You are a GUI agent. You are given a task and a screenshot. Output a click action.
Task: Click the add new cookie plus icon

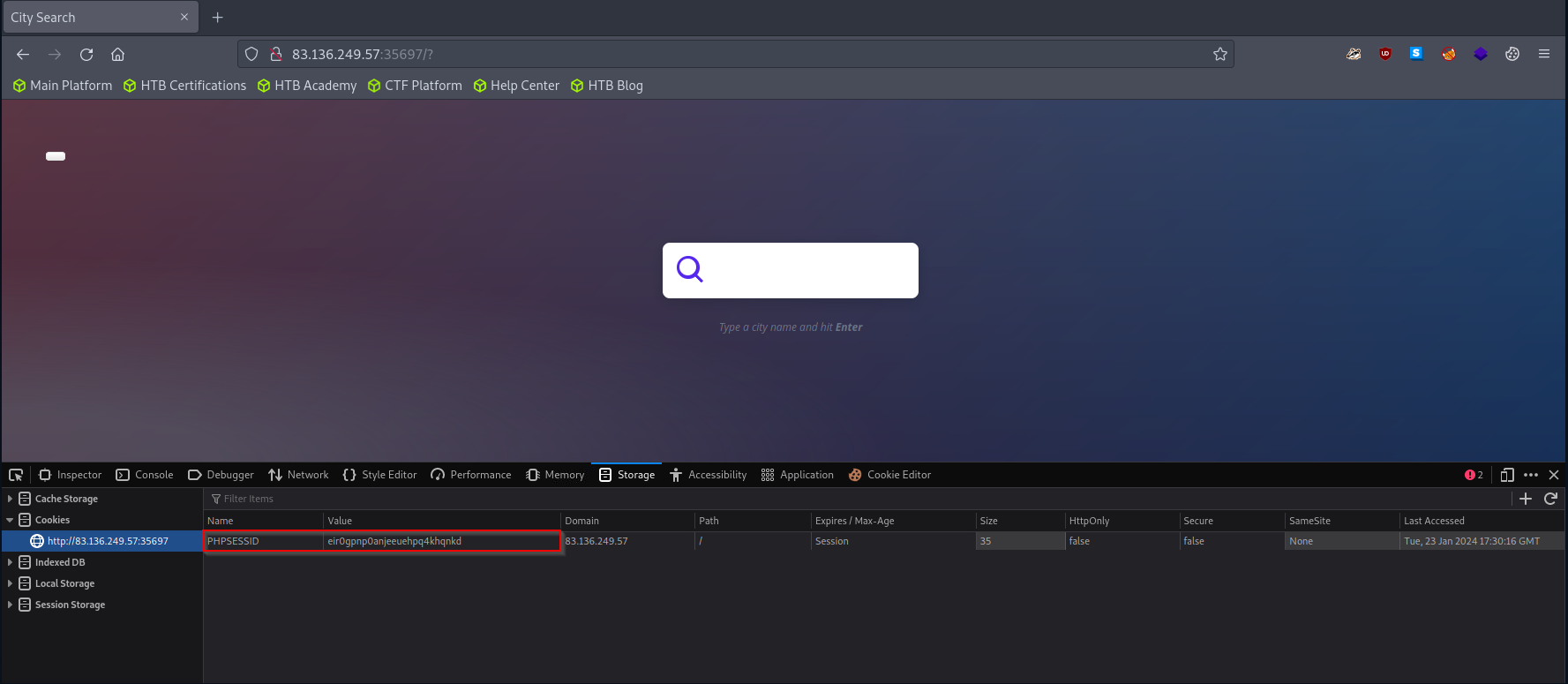(1526, 499)
